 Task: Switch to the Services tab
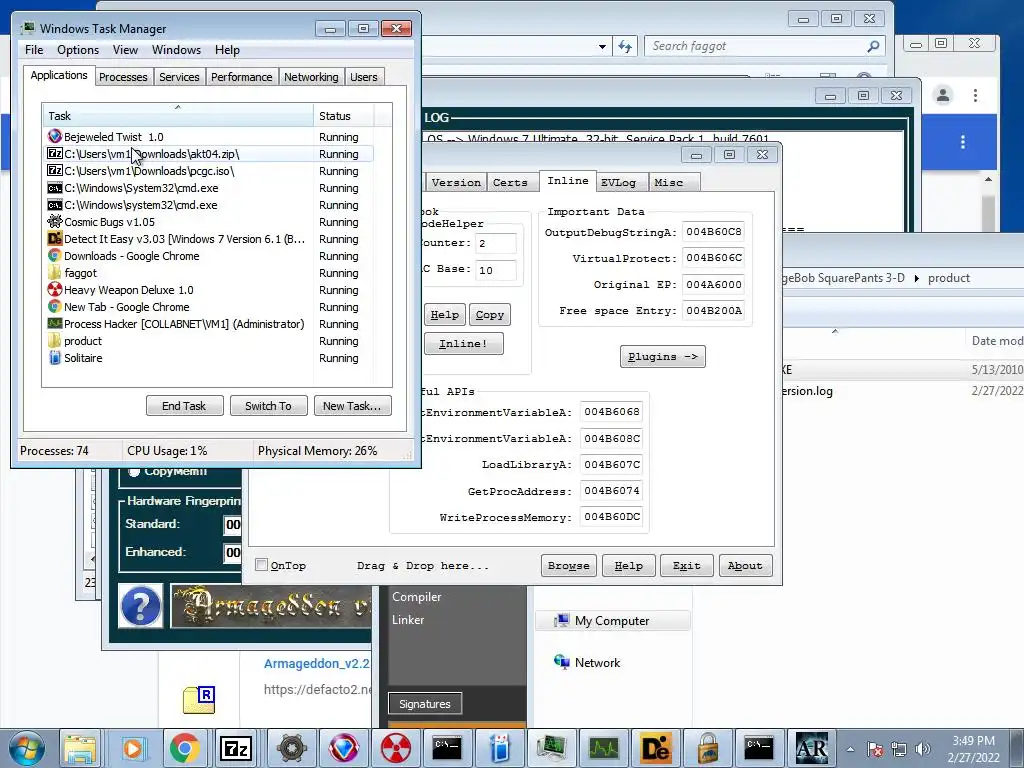click(x=179, y=77)
